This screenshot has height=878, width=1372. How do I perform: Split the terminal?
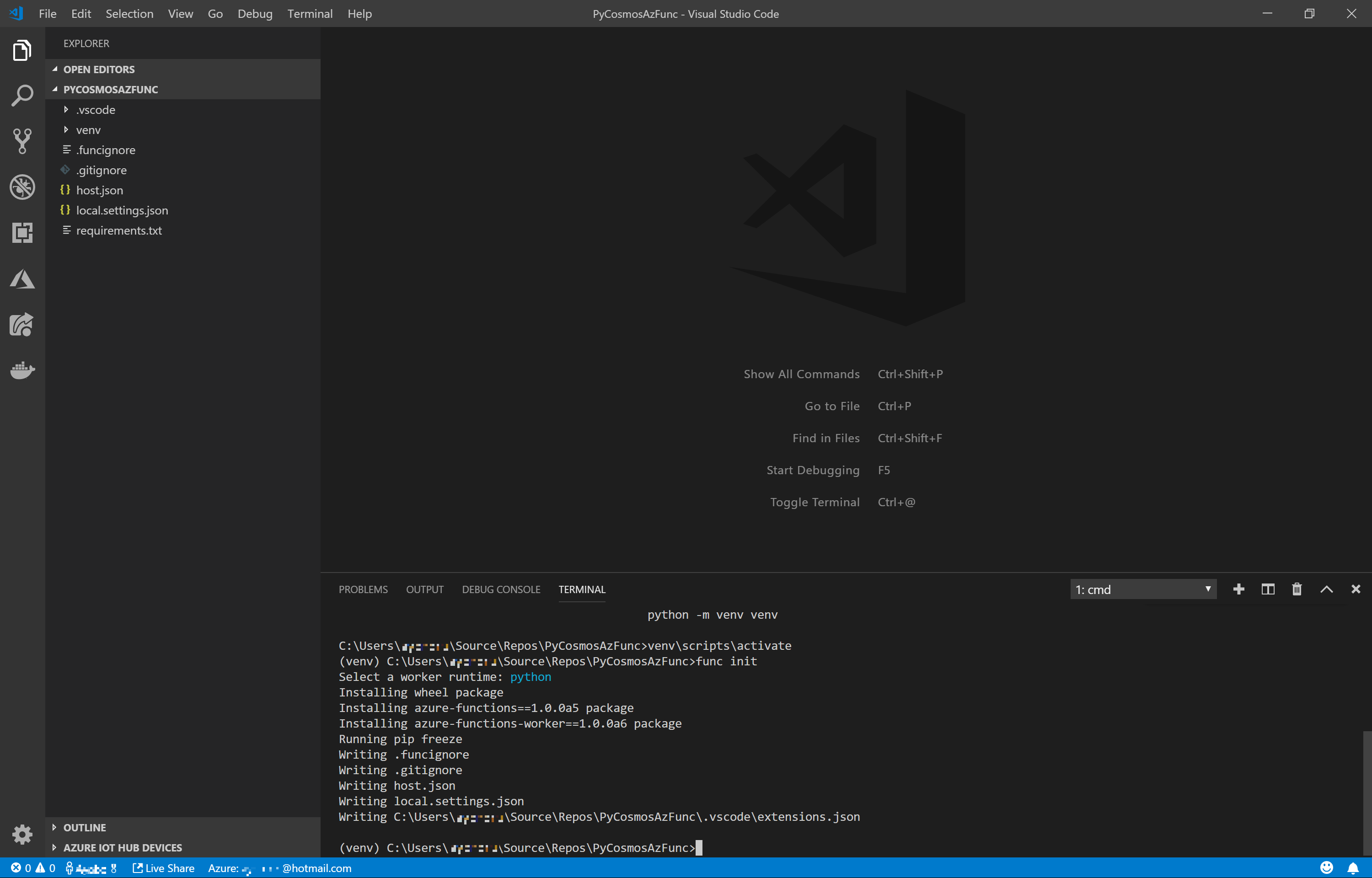(1267, 589)
